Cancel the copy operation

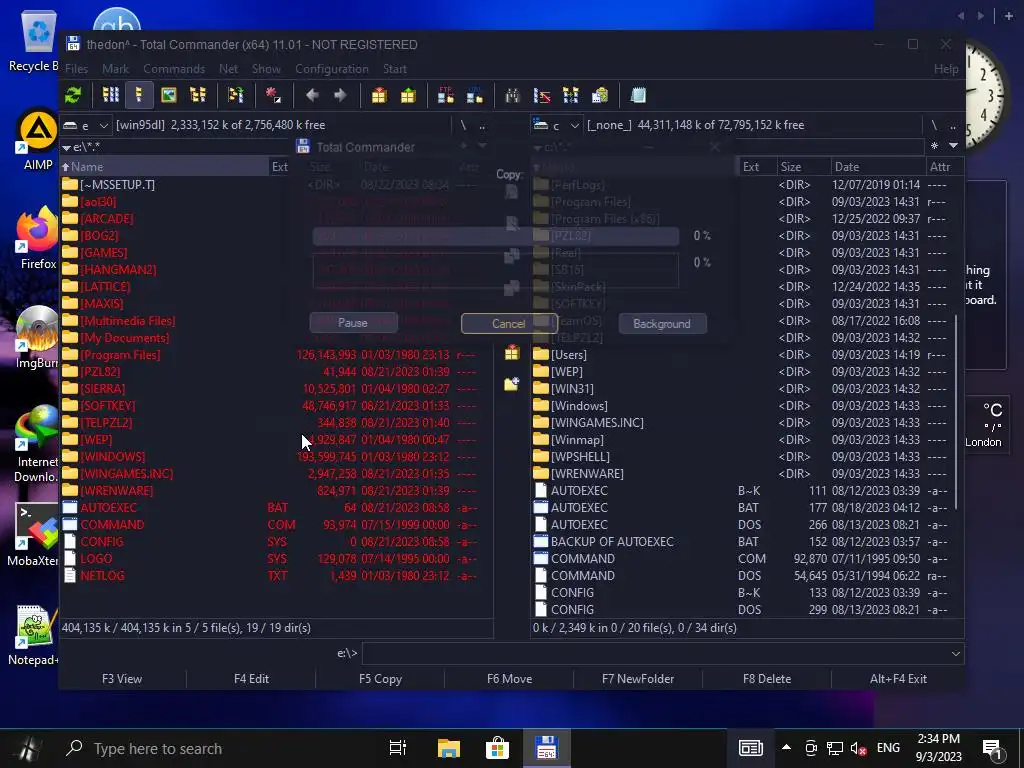509,323
